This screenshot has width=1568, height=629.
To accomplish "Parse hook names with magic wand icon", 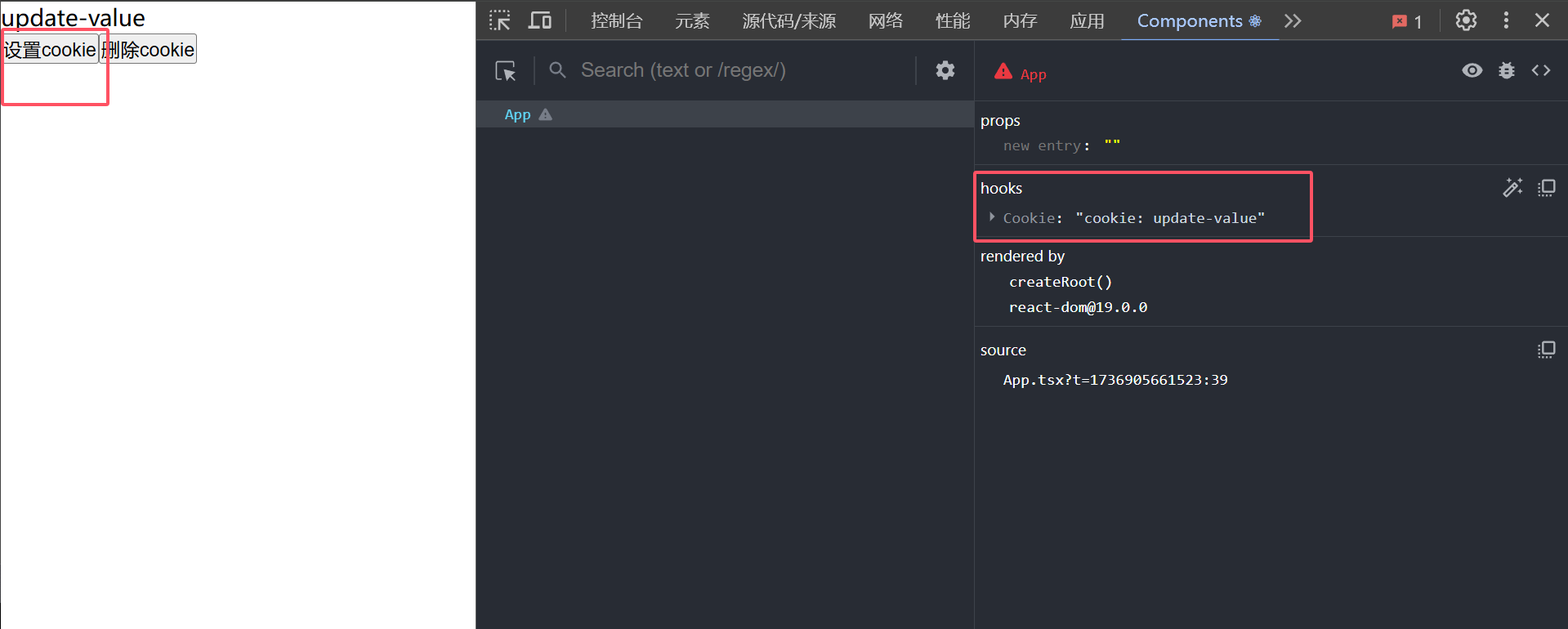I will click(x=1512, y=188).
